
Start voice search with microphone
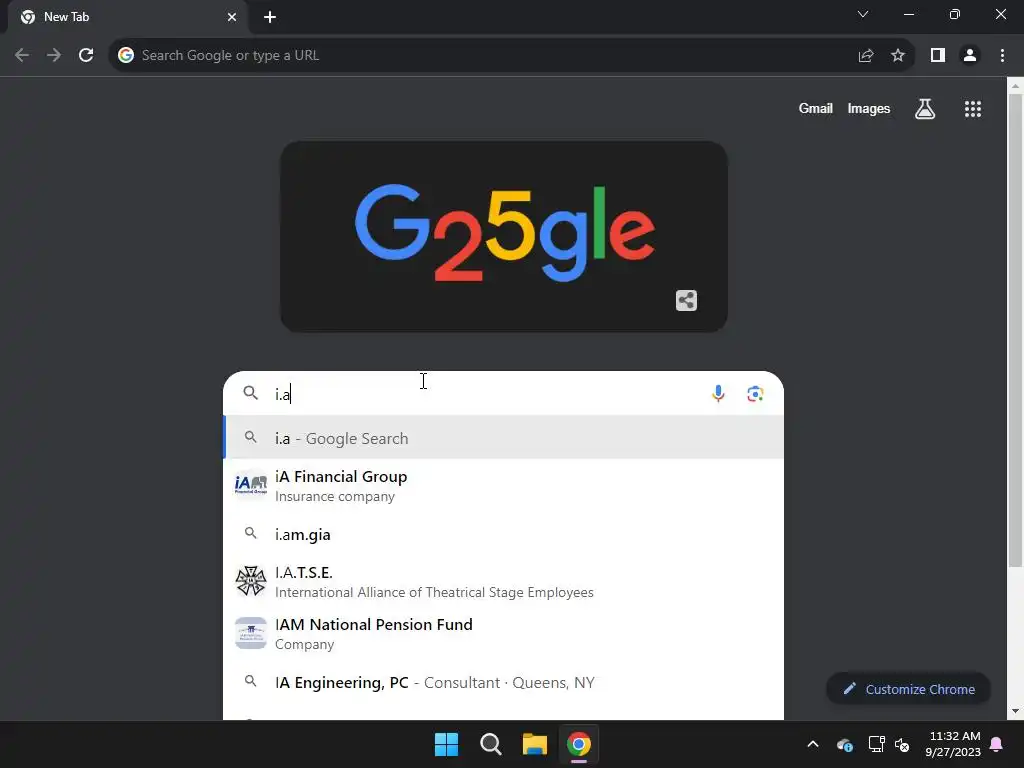click(x=718, y=394)
